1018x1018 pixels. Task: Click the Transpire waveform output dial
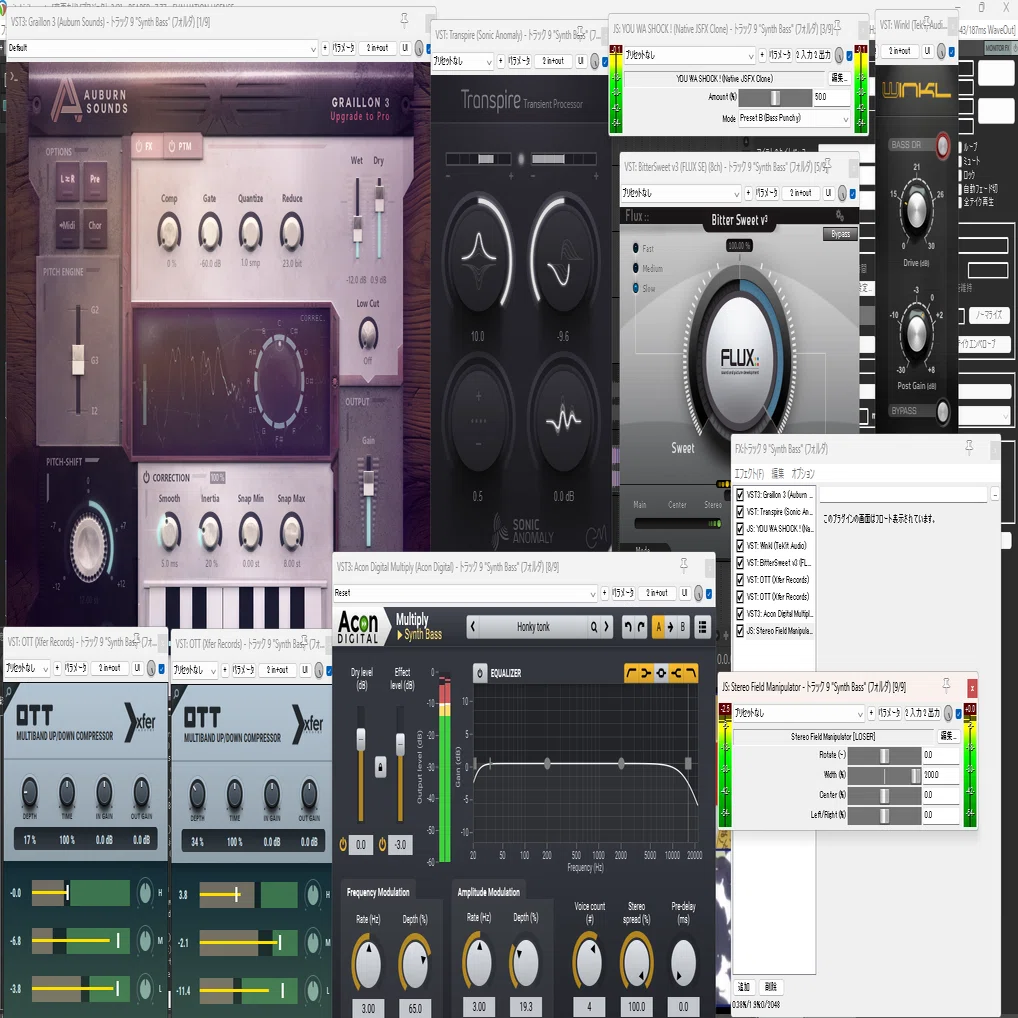tap(563, 420)
